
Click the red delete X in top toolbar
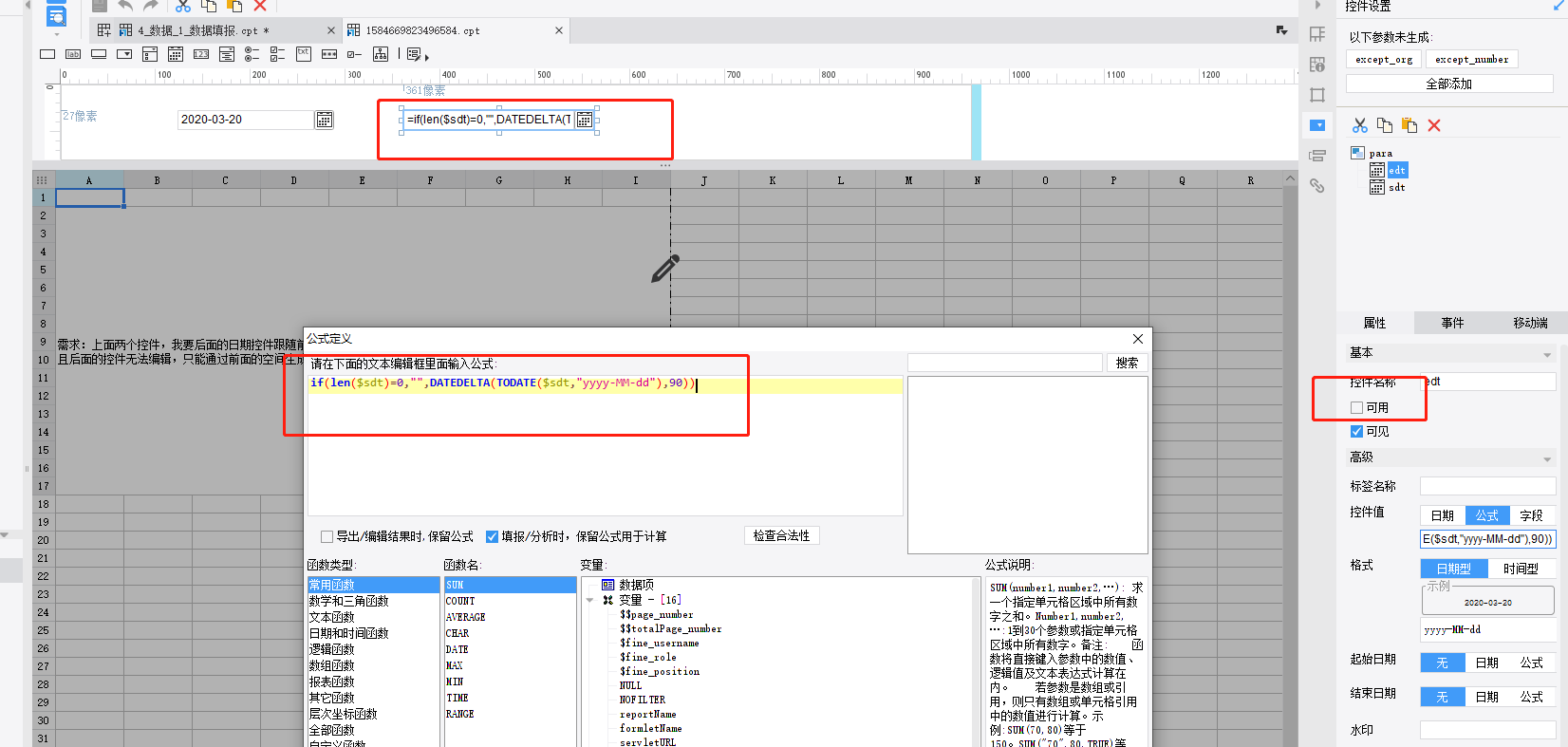(260, 6)
